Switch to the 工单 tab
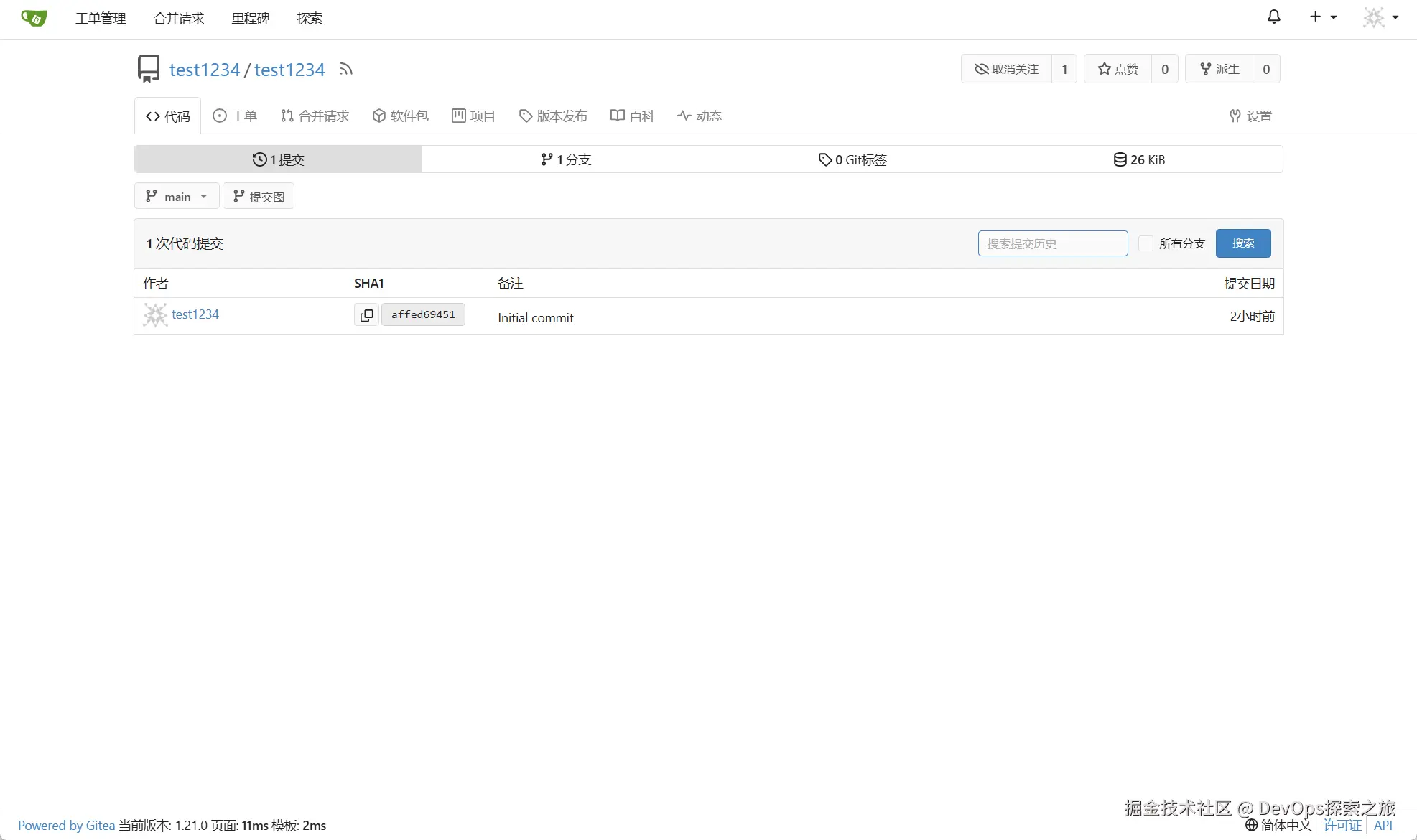The width and height of the screenshot is (1417, 840). point(235,116)
